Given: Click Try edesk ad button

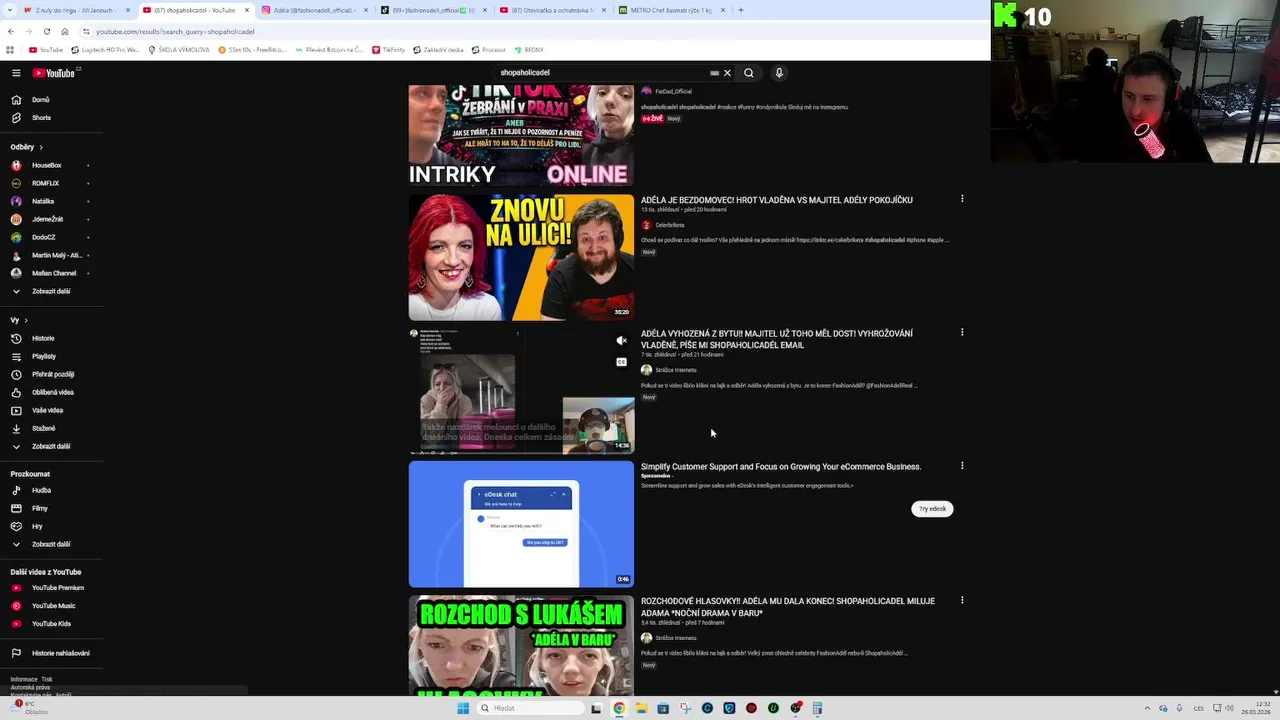Looking at the screenshot, I should pos(932,509).
